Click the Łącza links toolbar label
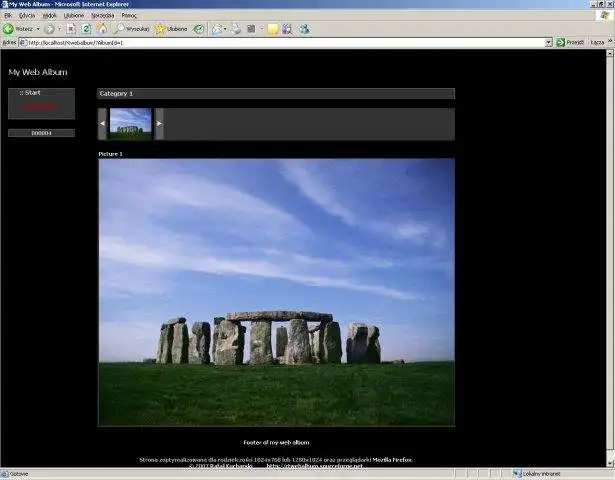The height and width of the screenshot is (480, 615). click(x=597, y=42)
